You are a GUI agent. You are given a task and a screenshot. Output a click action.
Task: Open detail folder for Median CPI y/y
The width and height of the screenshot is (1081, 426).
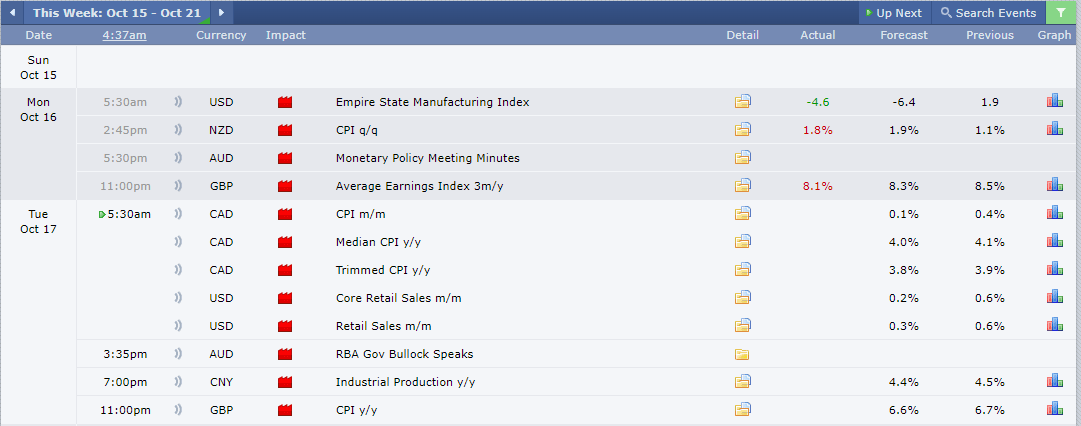(742, 242)
